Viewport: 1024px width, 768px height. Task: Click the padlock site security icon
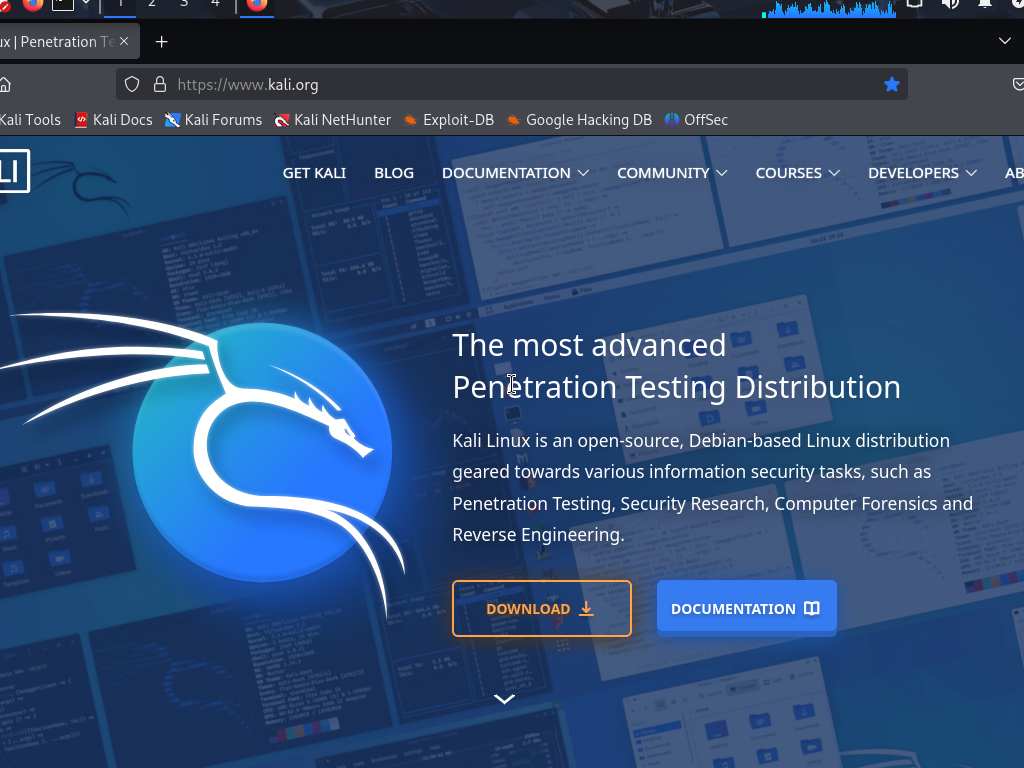(159, 84)
